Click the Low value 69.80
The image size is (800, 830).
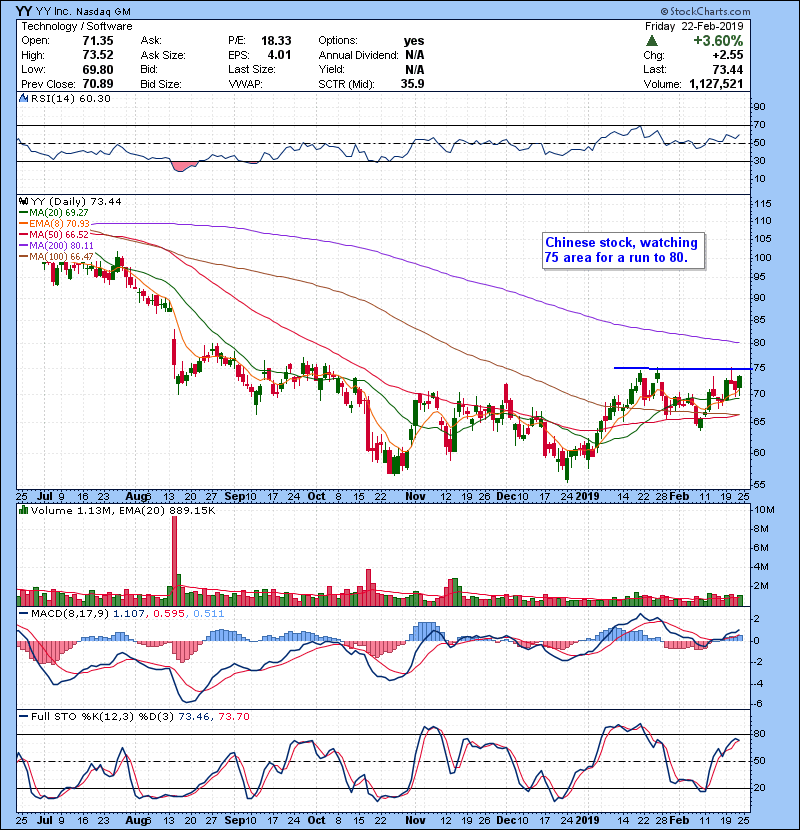point(98,69)
